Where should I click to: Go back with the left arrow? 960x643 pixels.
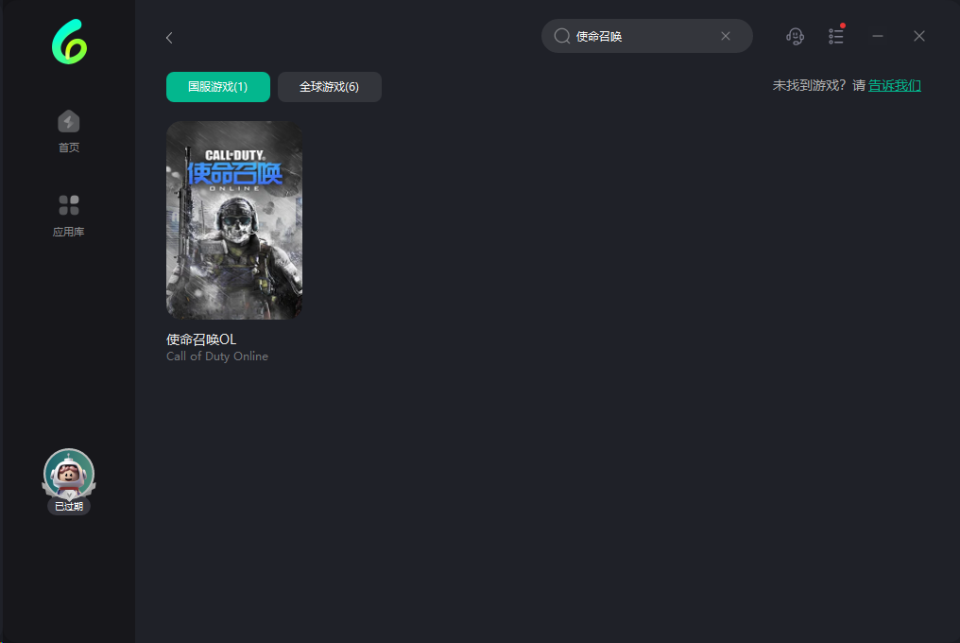click(x=169, y=38)
